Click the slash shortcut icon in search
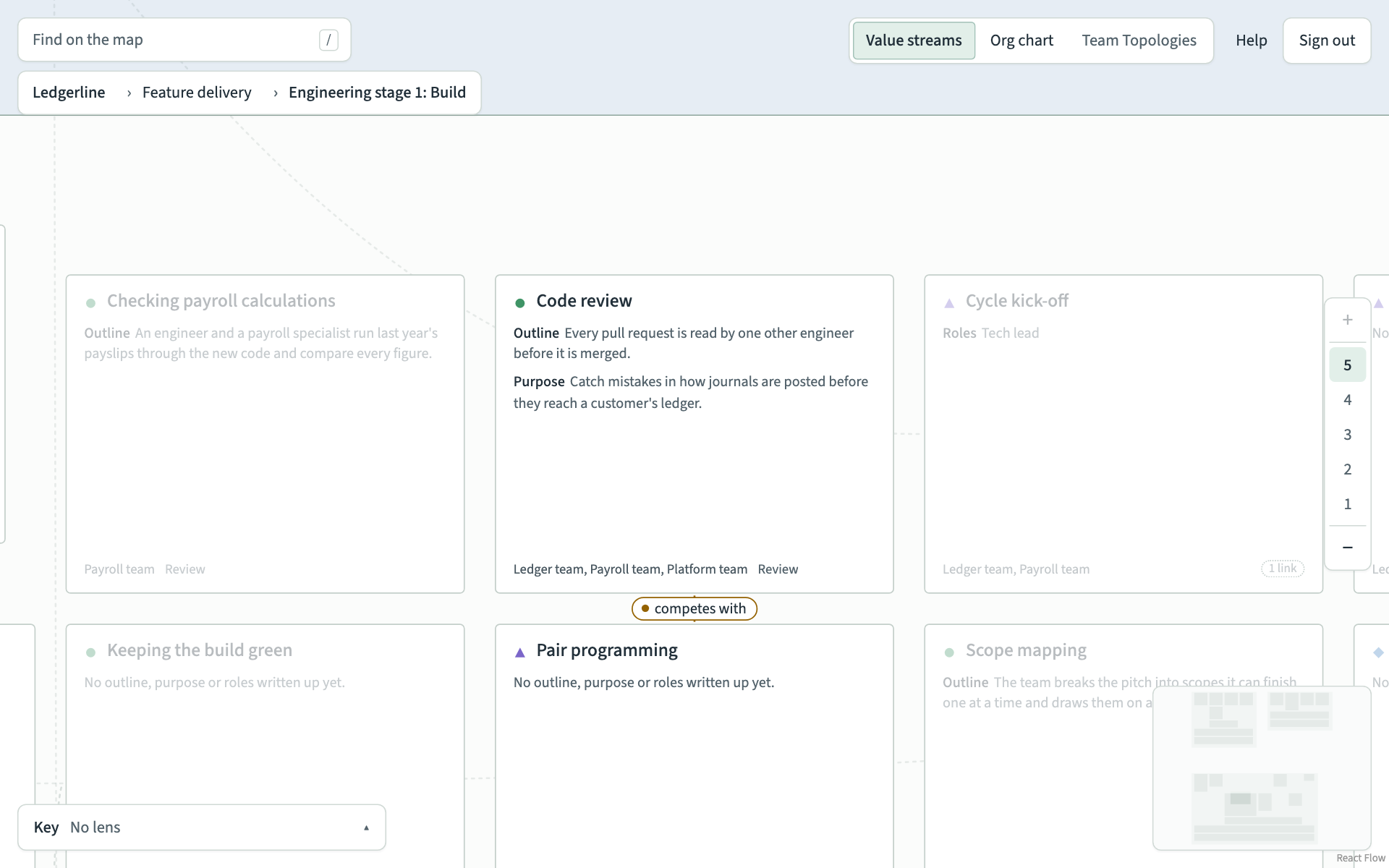Screen dimensions: 1389x868 tap(328, 40)
